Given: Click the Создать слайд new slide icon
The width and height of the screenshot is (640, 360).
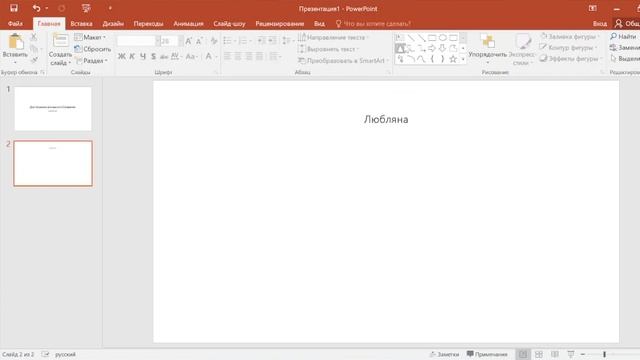Looking at the screenshot, I should (x=60, y=41).
